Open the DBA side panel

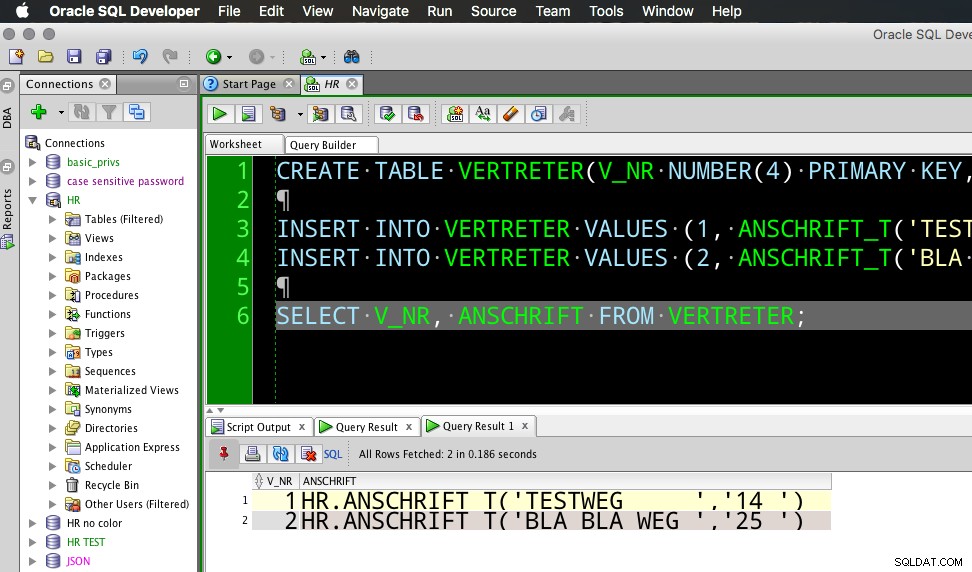coord(7,118)
